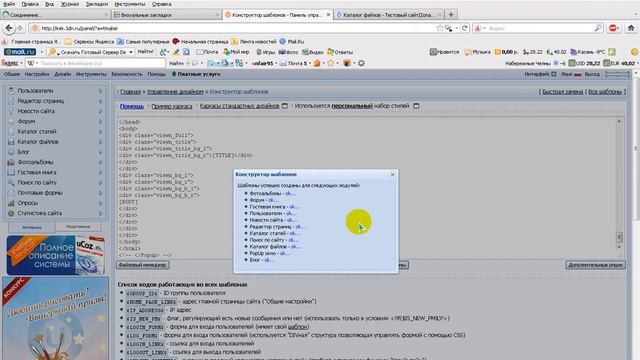Expand the Редактор страниц sidebar arrow
This screenshot has width=640, height=360.
(100, 101)
